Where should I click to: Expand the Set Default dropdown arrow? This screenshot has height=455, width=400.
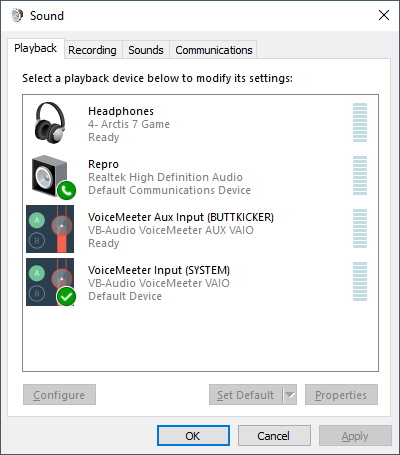tap(290, 395)
